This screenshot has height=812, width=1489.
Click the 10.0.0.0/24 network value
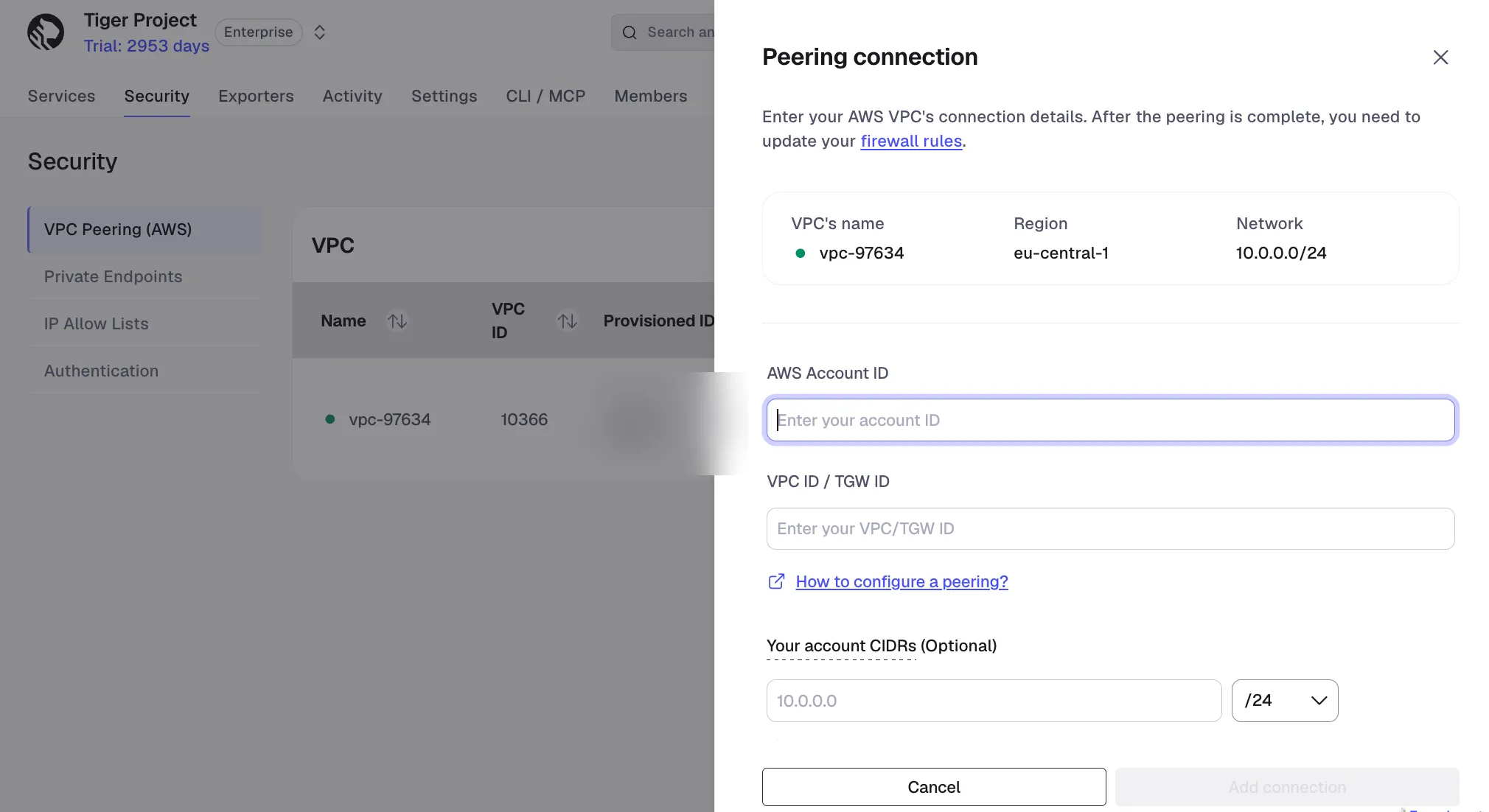point(1281,253)
